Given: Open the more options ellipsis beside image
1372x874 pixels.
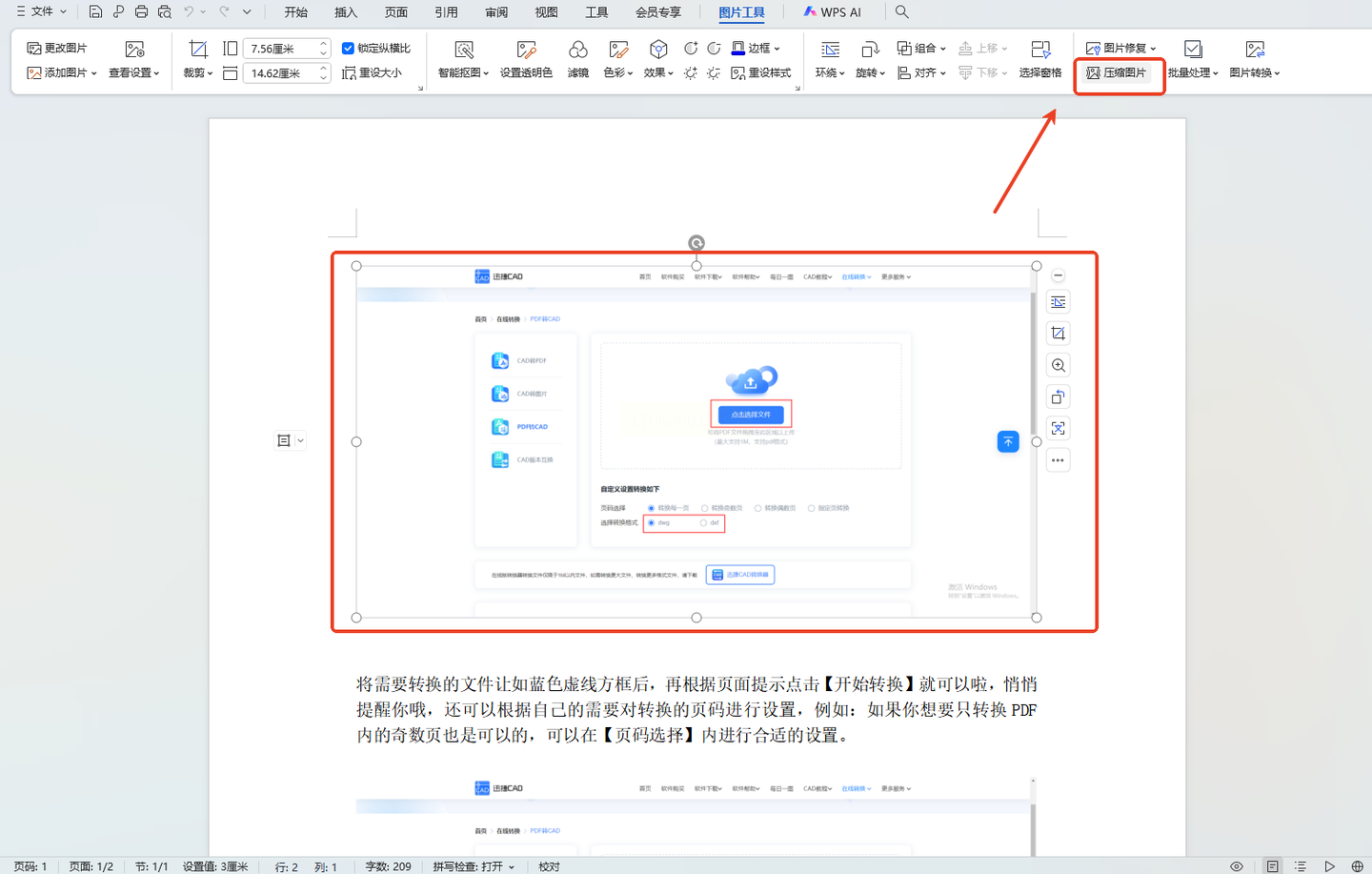Looking at the screenshot, I should coord(1058,460).
